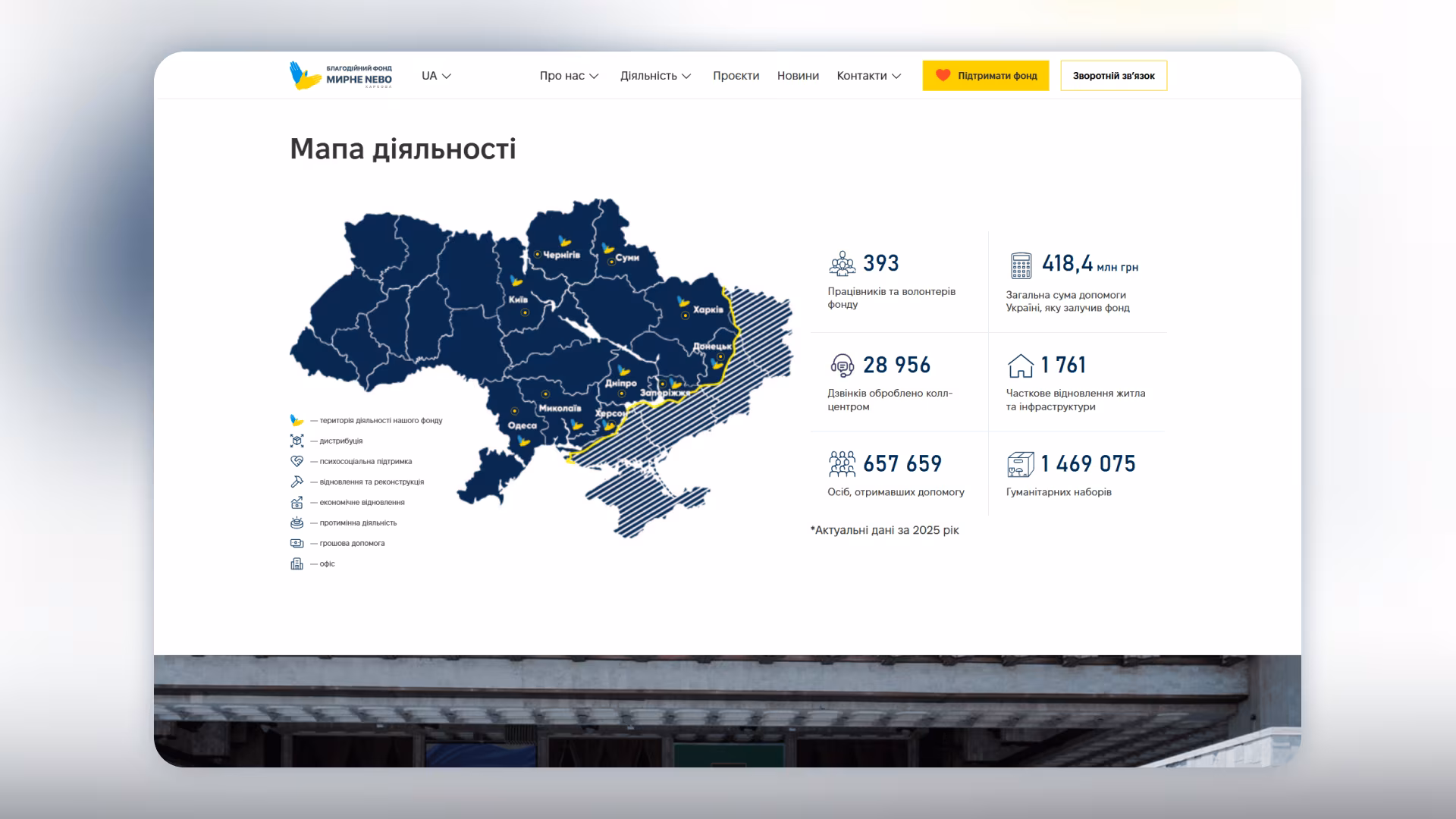
Task: Select the психосоціальна підтримка heart icon
Action: point(297,461)
